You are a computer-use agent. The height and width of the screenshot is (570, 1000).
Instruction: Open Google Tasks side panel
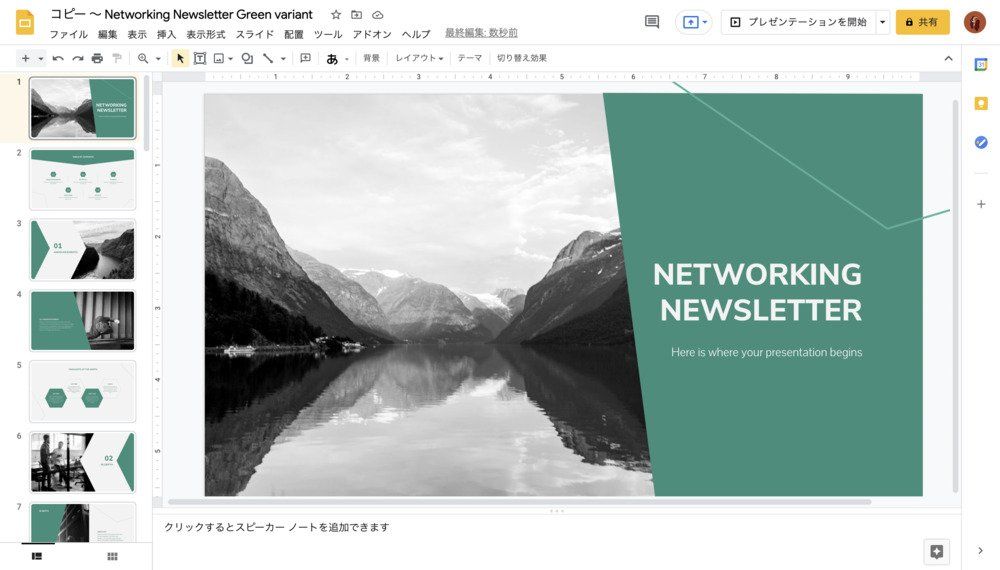click(981, 142)
